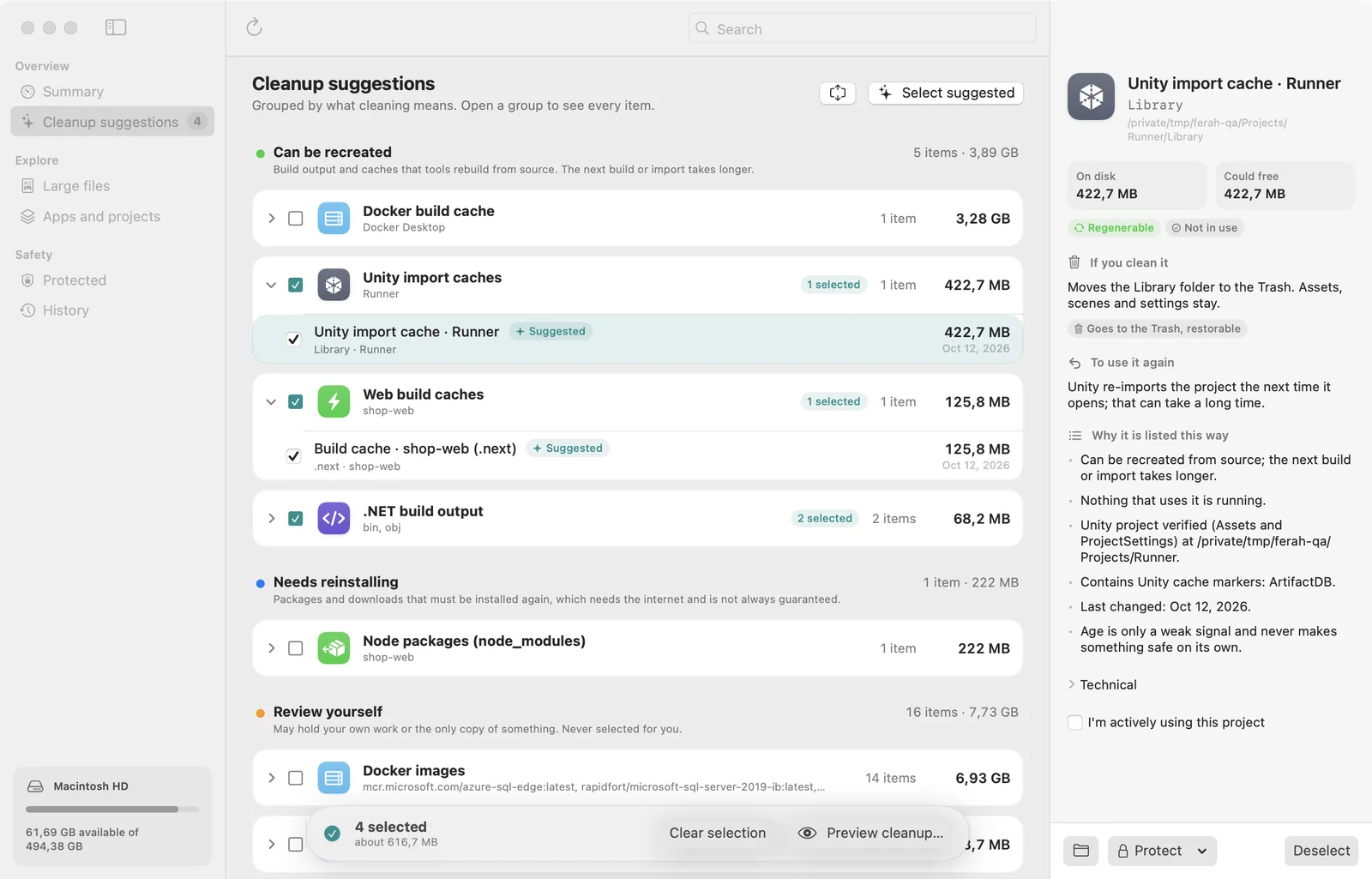Click Clear selection button
This screenshot has width=1372, height=879.
[718, 833]
